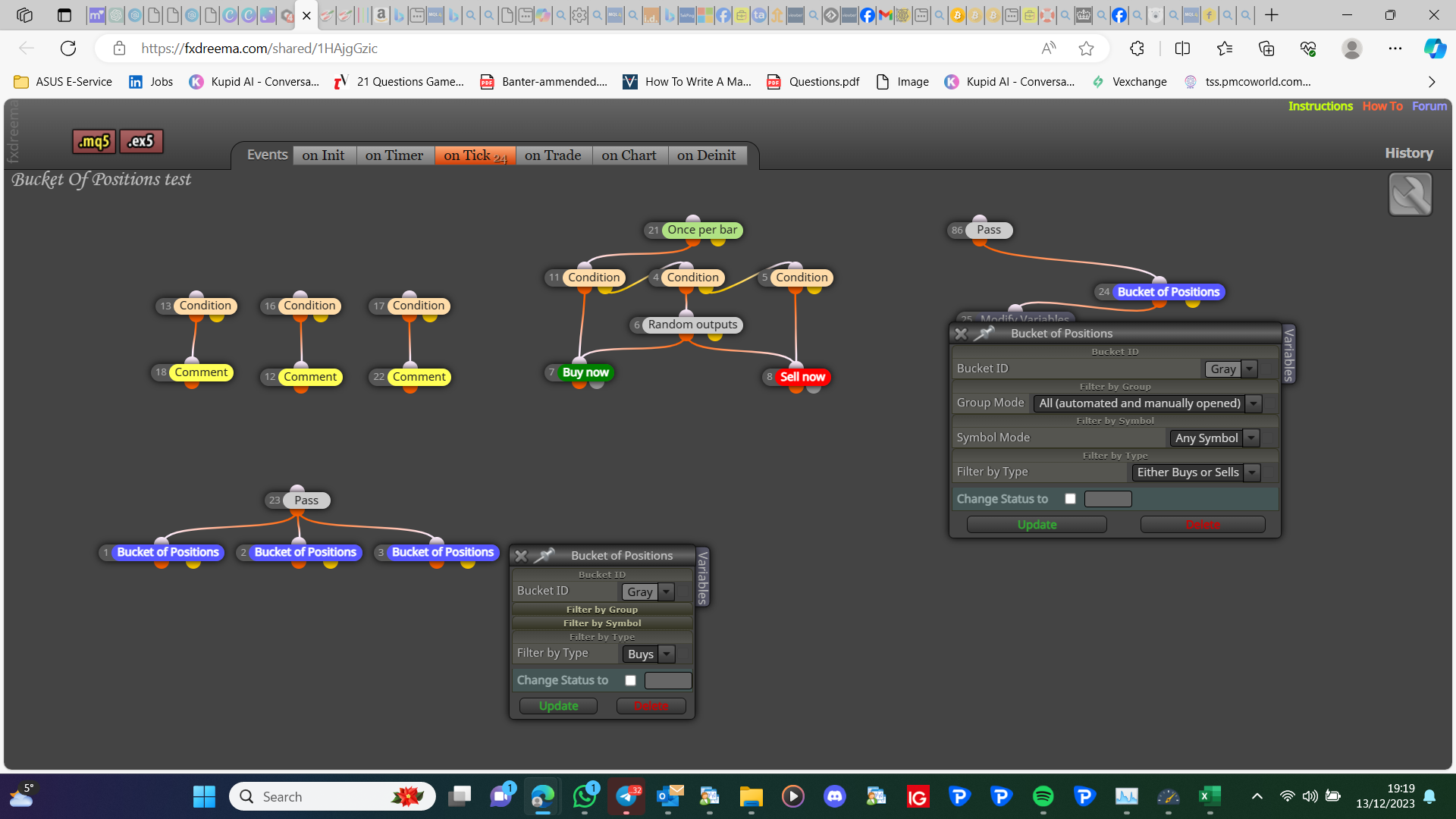Open the Forum link
This screenshot has height=819, width=1456.
pyautogui.click(x=1429, y=106)
